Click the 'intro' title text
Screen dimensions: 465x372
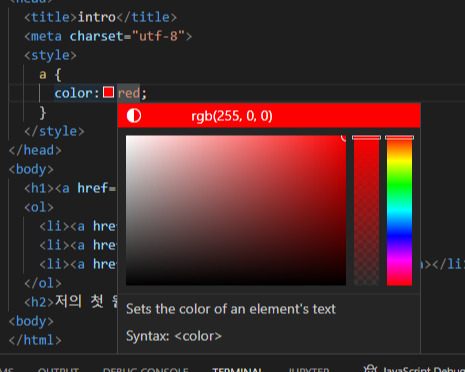(97, 17)
